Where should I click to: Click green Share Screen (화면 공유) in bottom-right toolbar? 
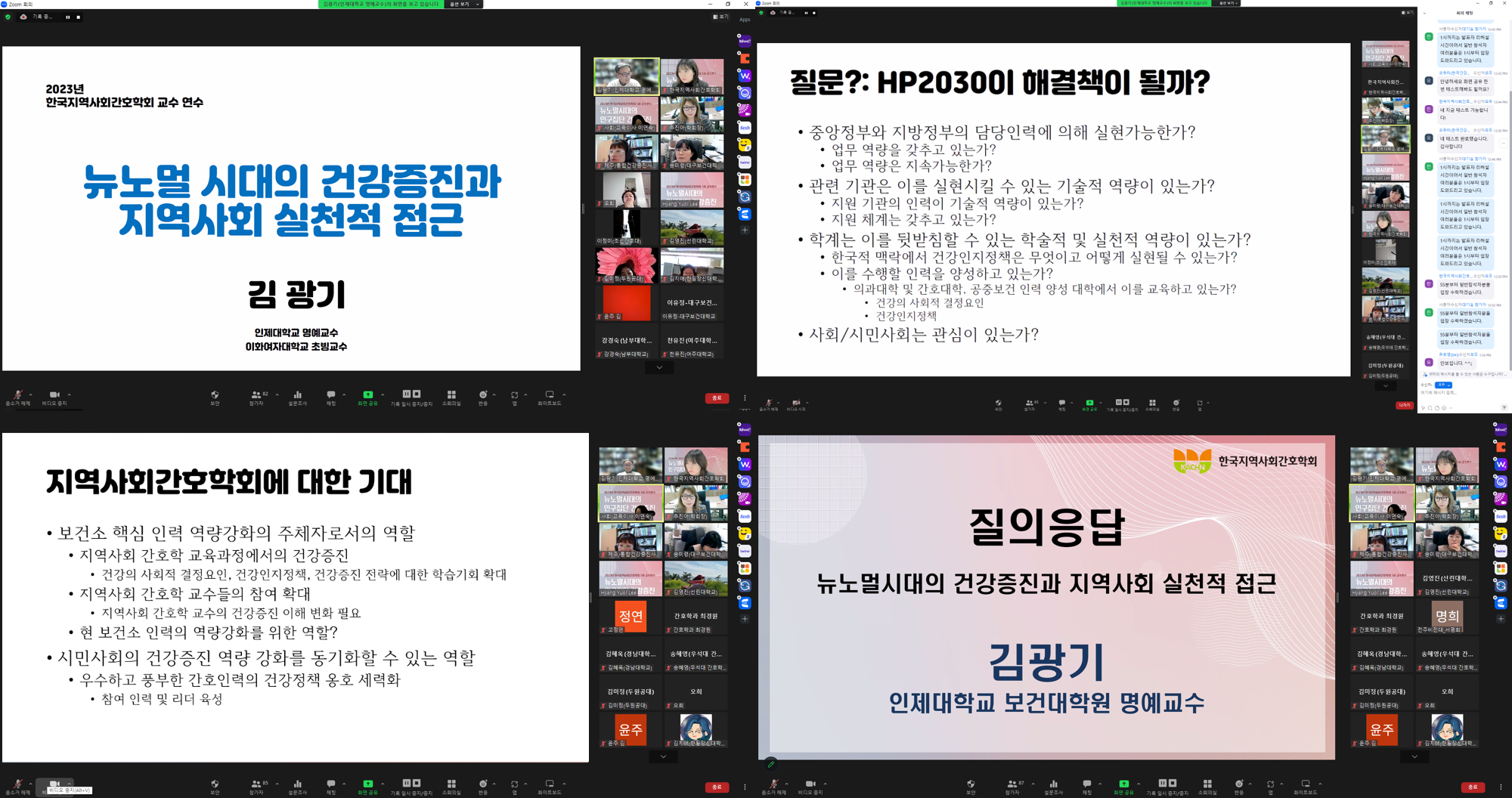(x=1123, y=784)
